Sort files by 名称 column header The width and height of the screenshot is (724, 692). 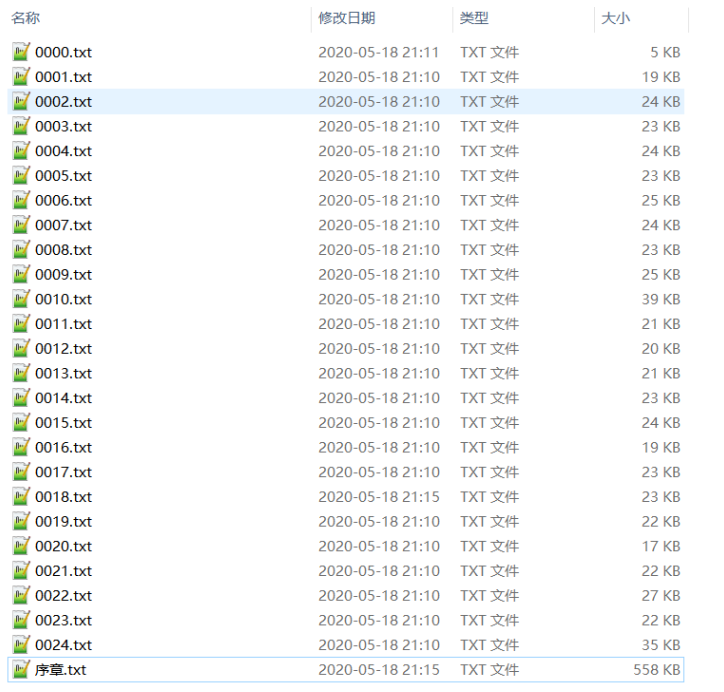tap(26, 18)
